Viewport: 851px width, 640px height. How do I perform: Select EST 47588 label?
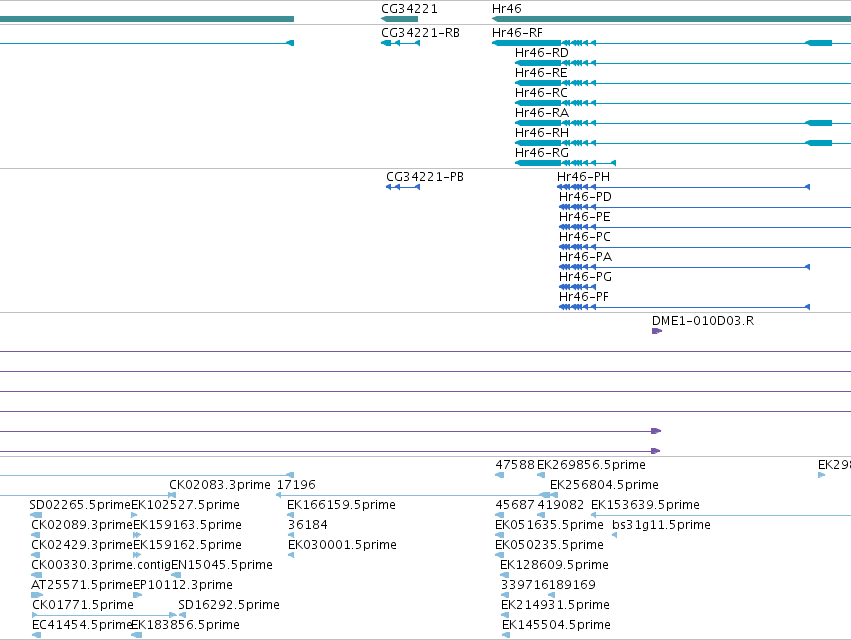(515, 465)
